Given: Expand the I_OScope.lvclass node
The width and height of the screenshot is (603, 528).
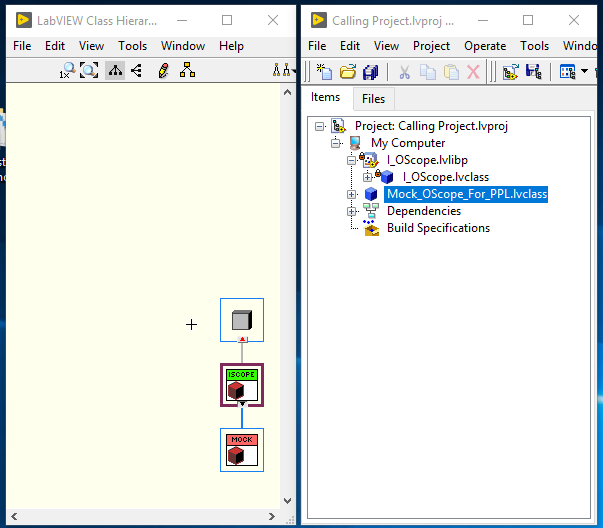Looking at the screenshot, I should tap(368, 177).
